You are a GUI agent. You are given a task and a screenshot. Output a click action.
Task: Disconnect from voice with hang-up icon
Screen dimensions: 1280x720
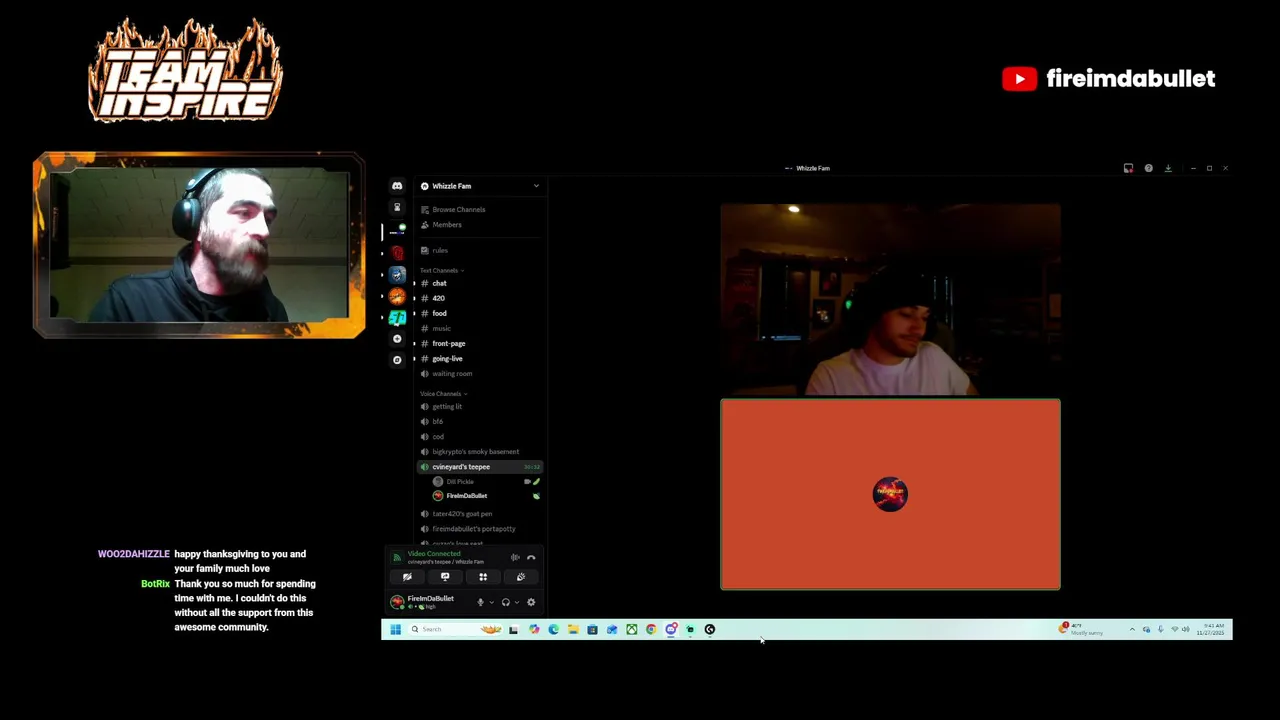[x=531, y=557]
